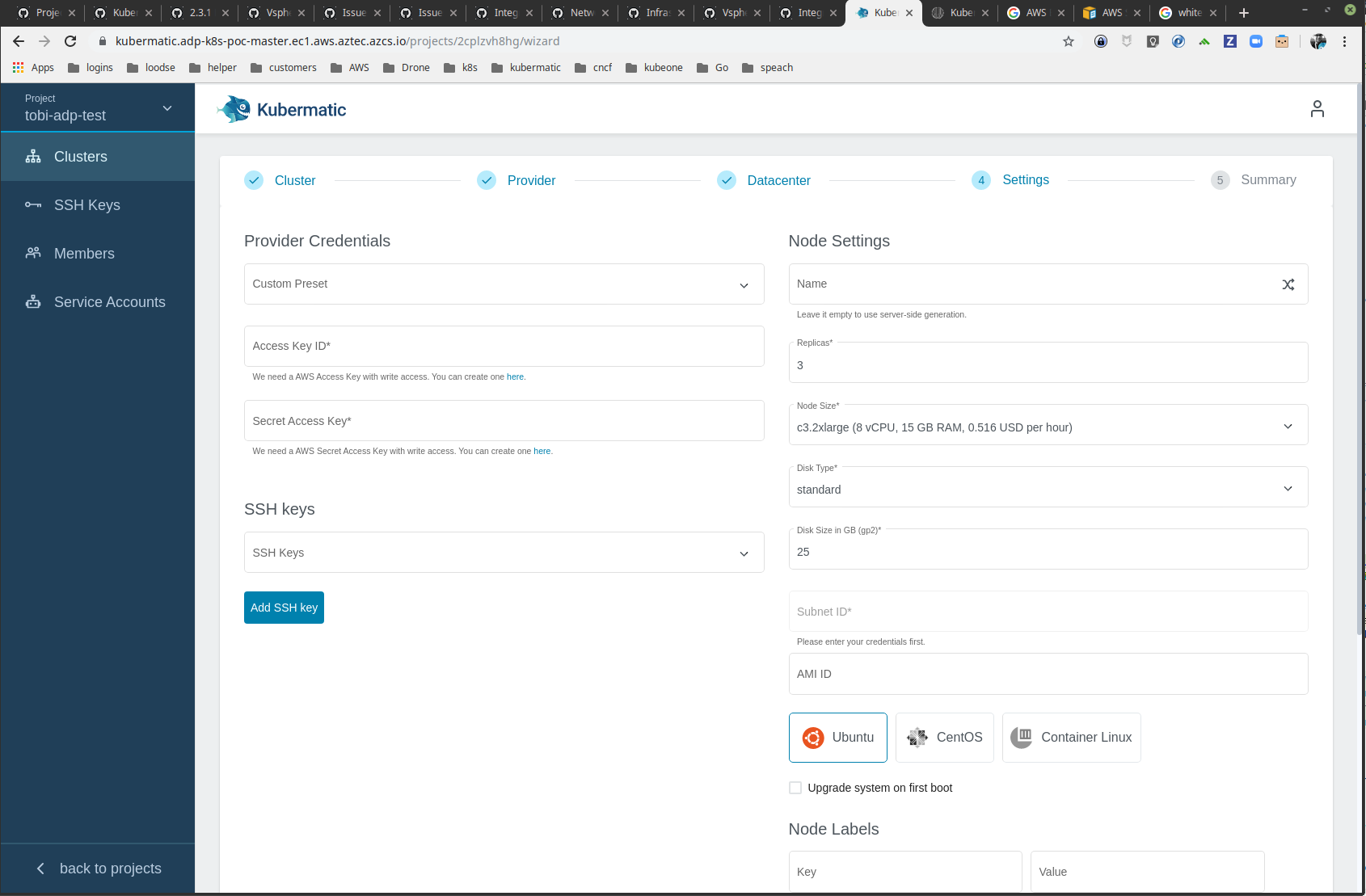Click the randomize name shuffle icon
Screen dimensions: 1366x896
1288,284
